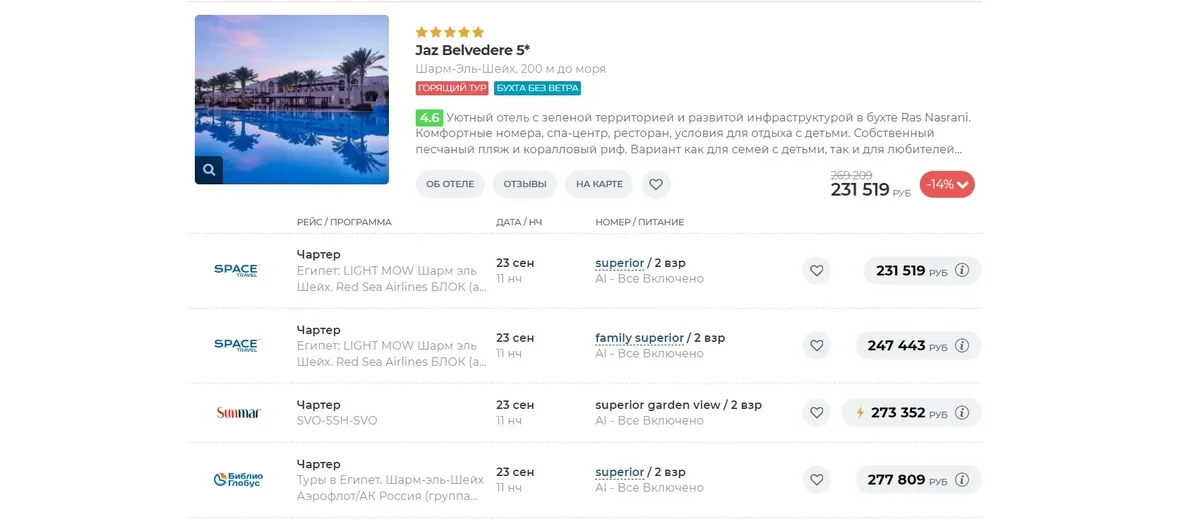Image resolution: width=1200 pixels, height=529 pixels.
Task: Click the hotel pool photo thumbnail
Action: [x=292, y=99]
